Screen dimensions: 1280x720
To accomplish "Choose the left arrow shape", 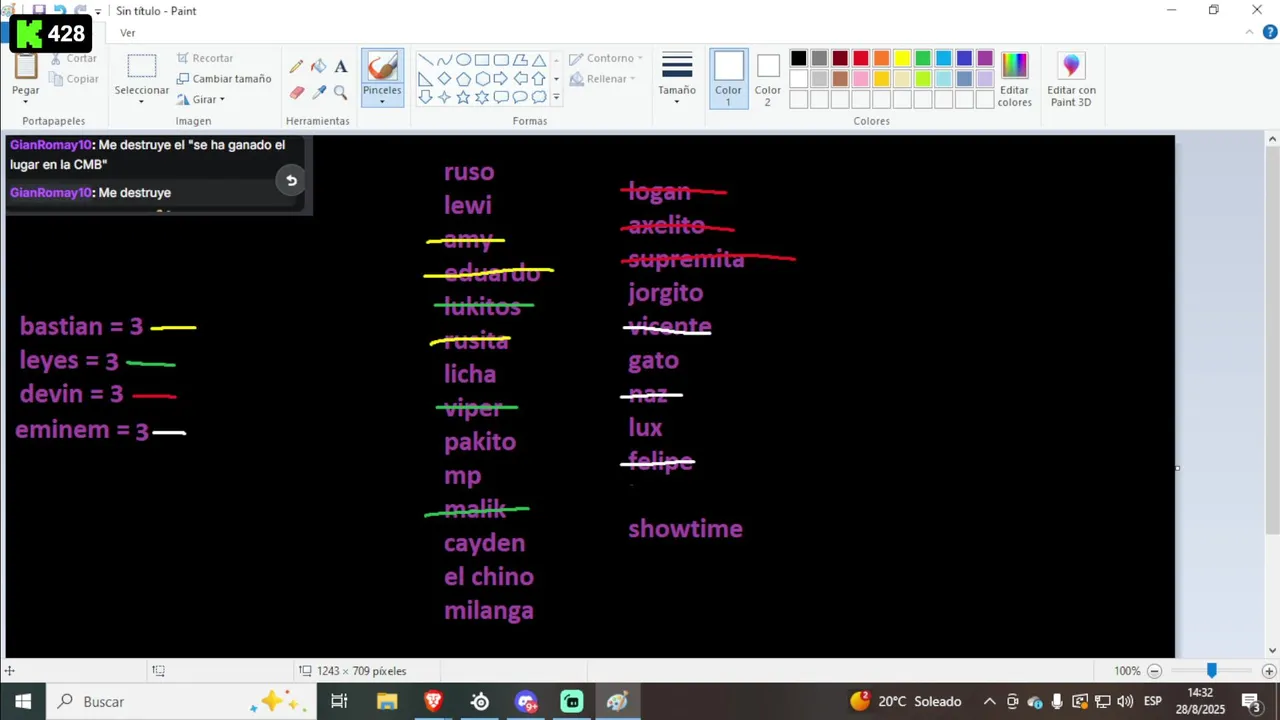I will pyautogui.click(x=520, y=79).
